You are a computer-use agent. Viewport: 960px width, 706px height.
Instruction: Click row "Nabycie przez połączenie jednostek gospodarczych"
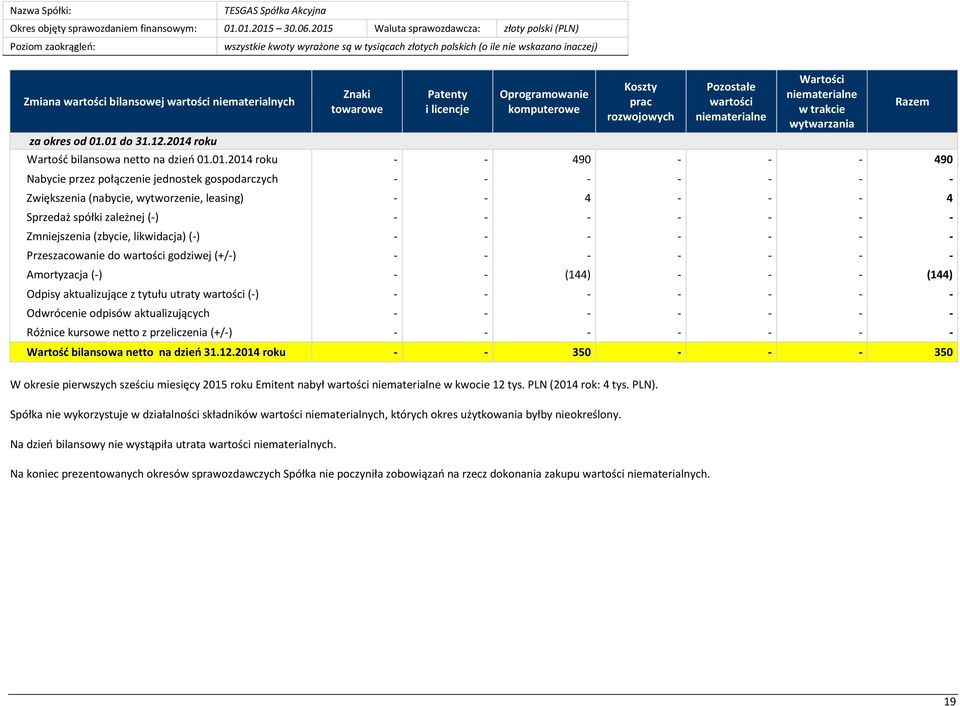pyautogui.click(x=484, y=179)
